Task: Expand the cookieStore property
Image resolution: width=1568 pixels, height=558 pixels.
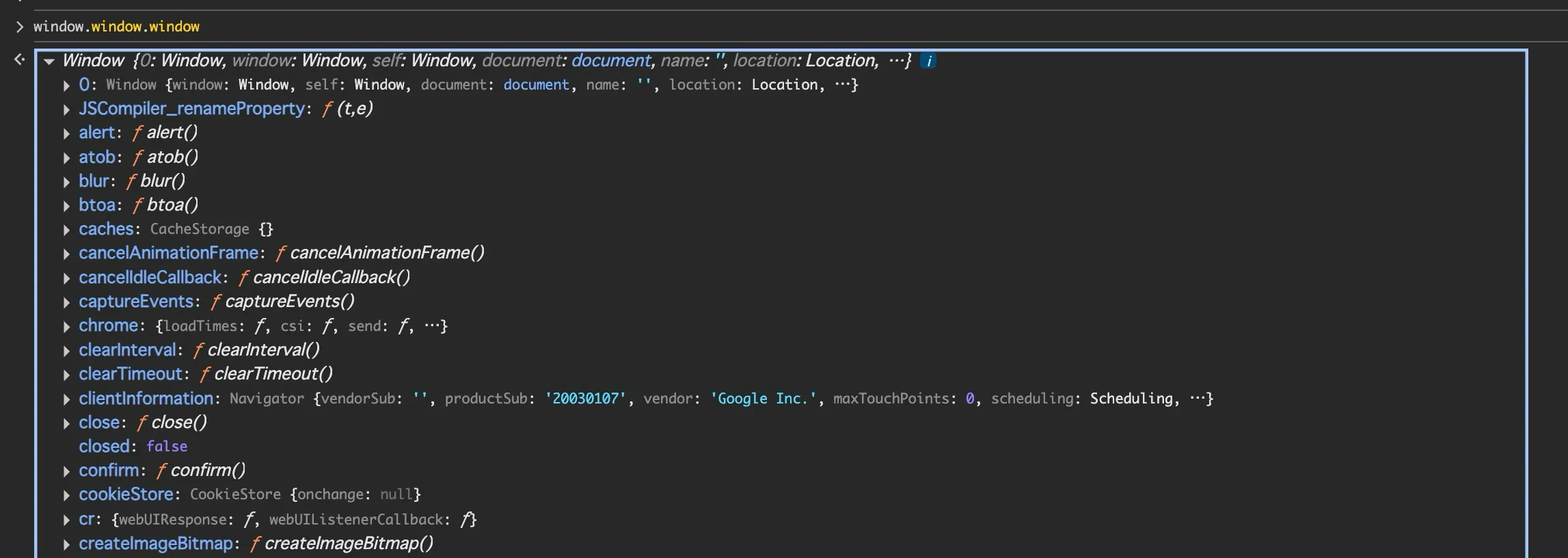Action: click(66, 495)
